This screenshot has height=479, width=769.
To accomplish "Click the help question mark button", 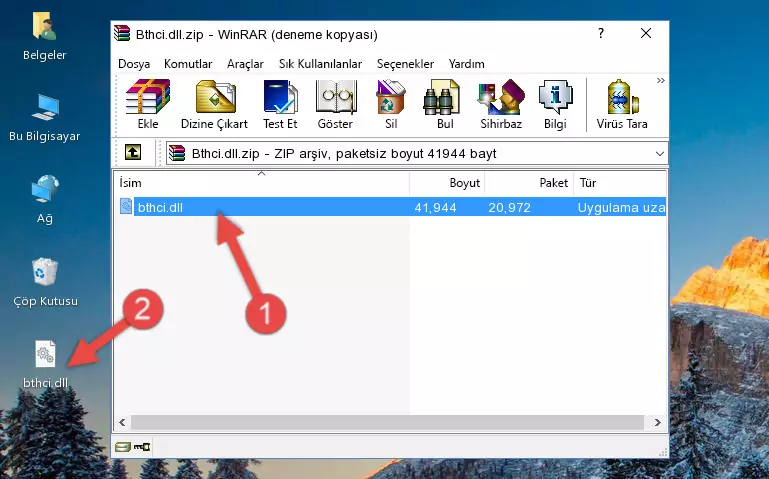I will coord(601,33).
